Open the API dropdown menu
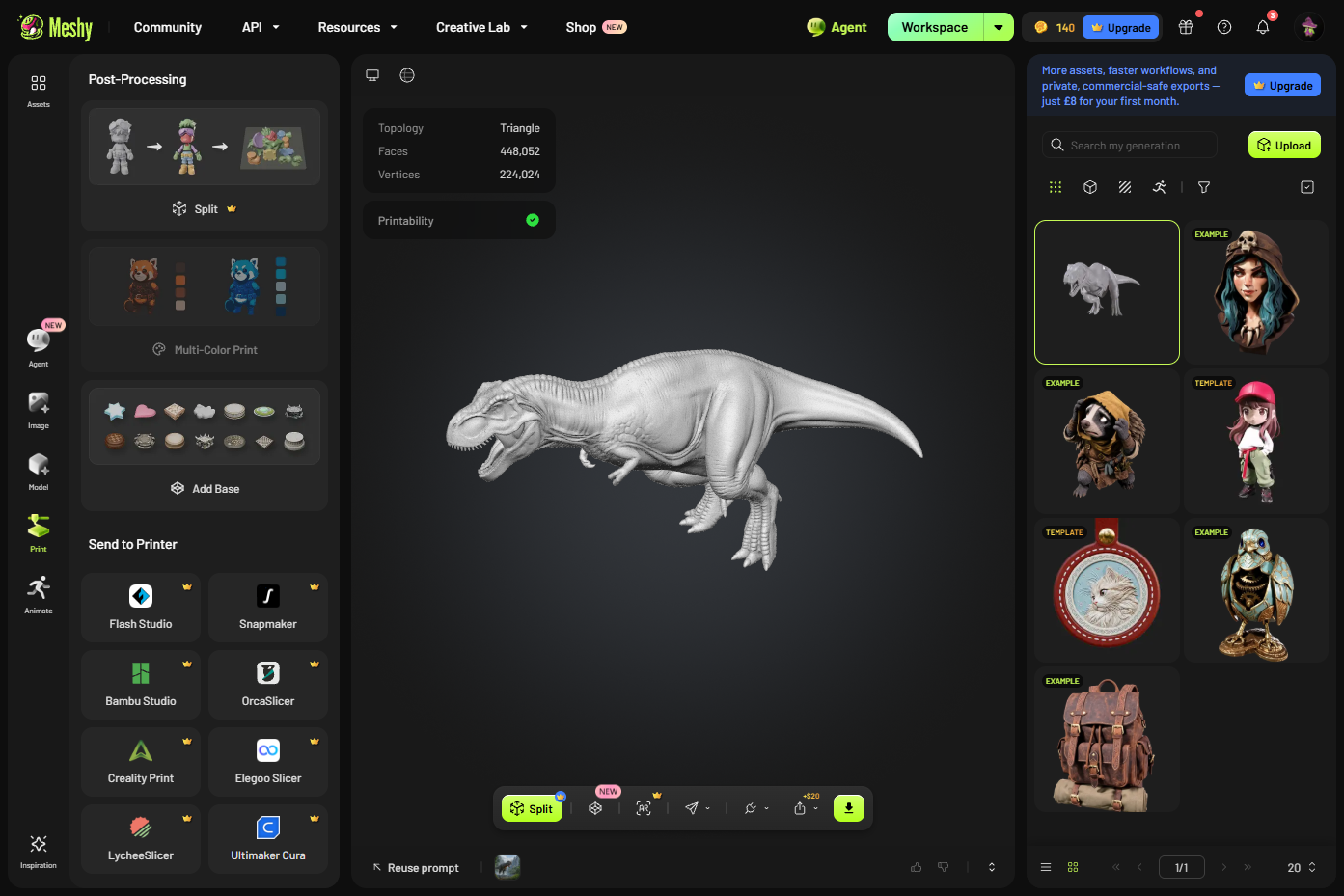 click(261, 27)
